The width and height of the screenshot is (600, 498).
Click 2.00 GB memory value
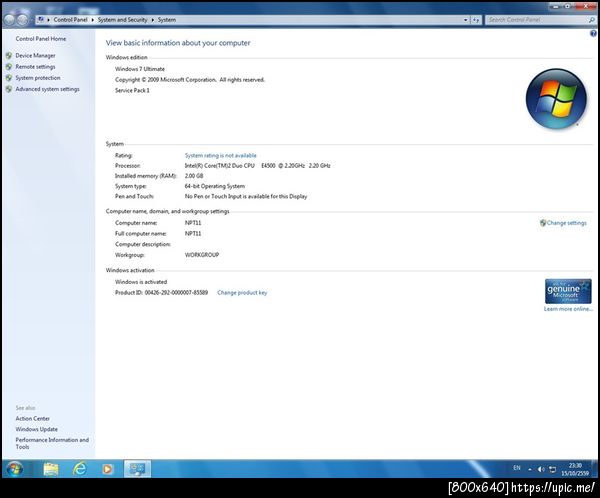[194, 176]
